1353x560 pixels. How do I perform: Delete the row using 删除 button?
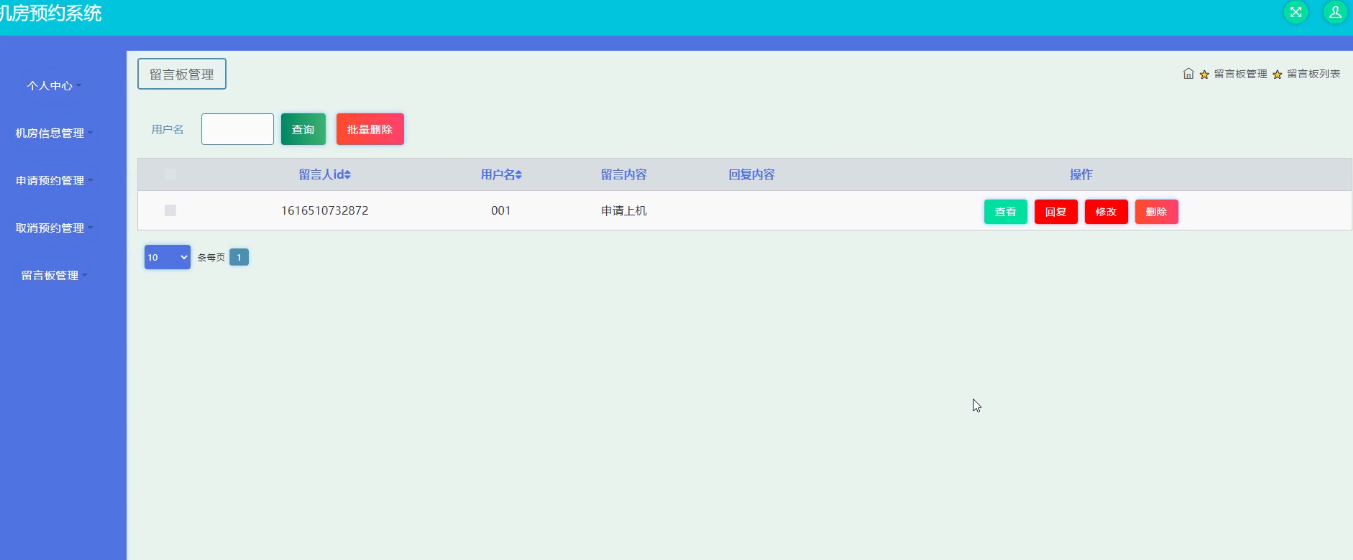pos(1156,212)
